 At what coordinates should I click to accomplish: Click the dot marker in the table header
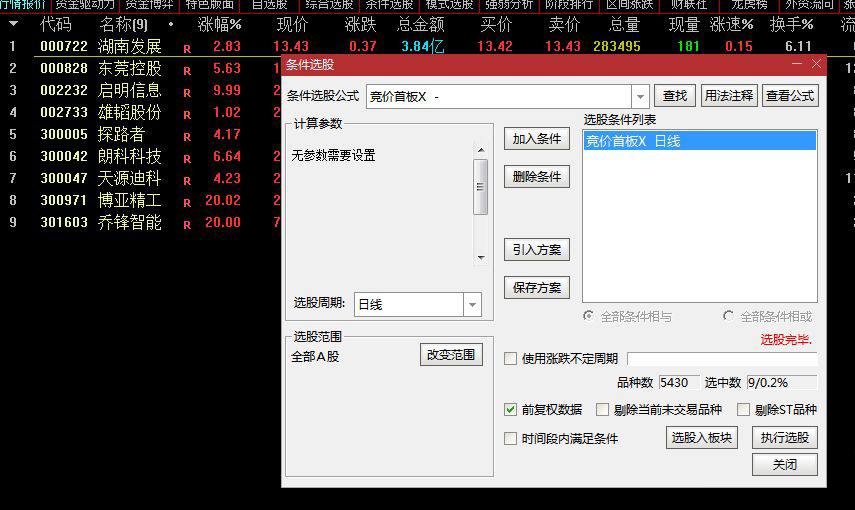(x=171, y=25)
